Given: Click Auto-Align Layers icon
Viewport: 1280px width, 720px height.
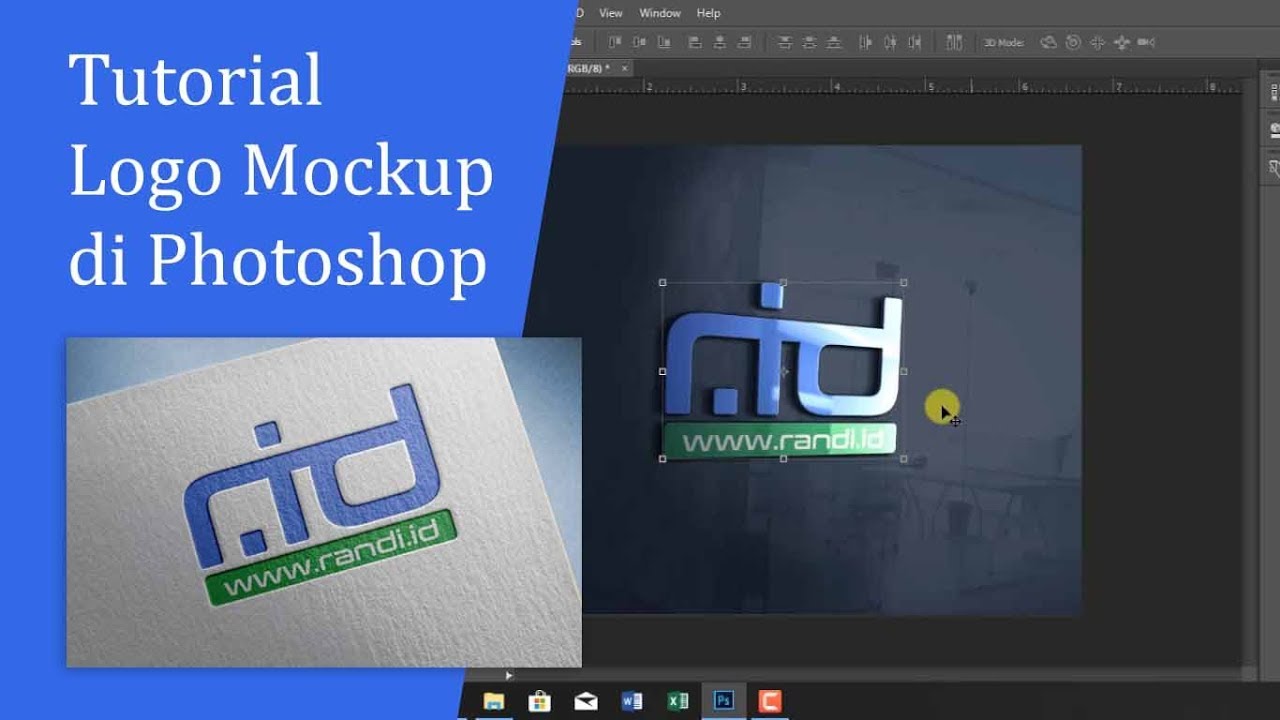Looking at the screenshot, I should tap(954, 42).
